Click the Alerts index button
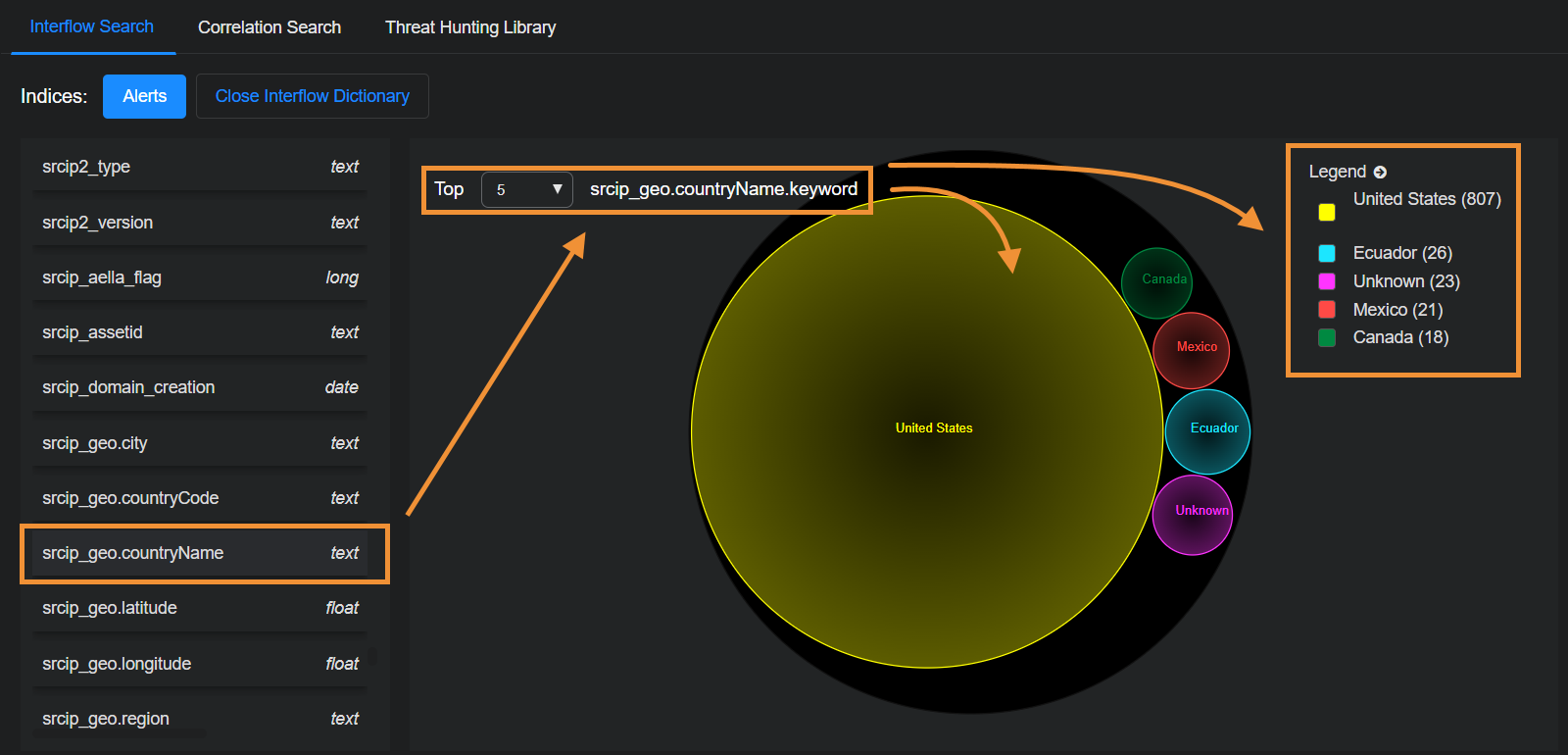The width and height of the screenshot is (1568, 755). pyautogui.click(x=144, y=96)
